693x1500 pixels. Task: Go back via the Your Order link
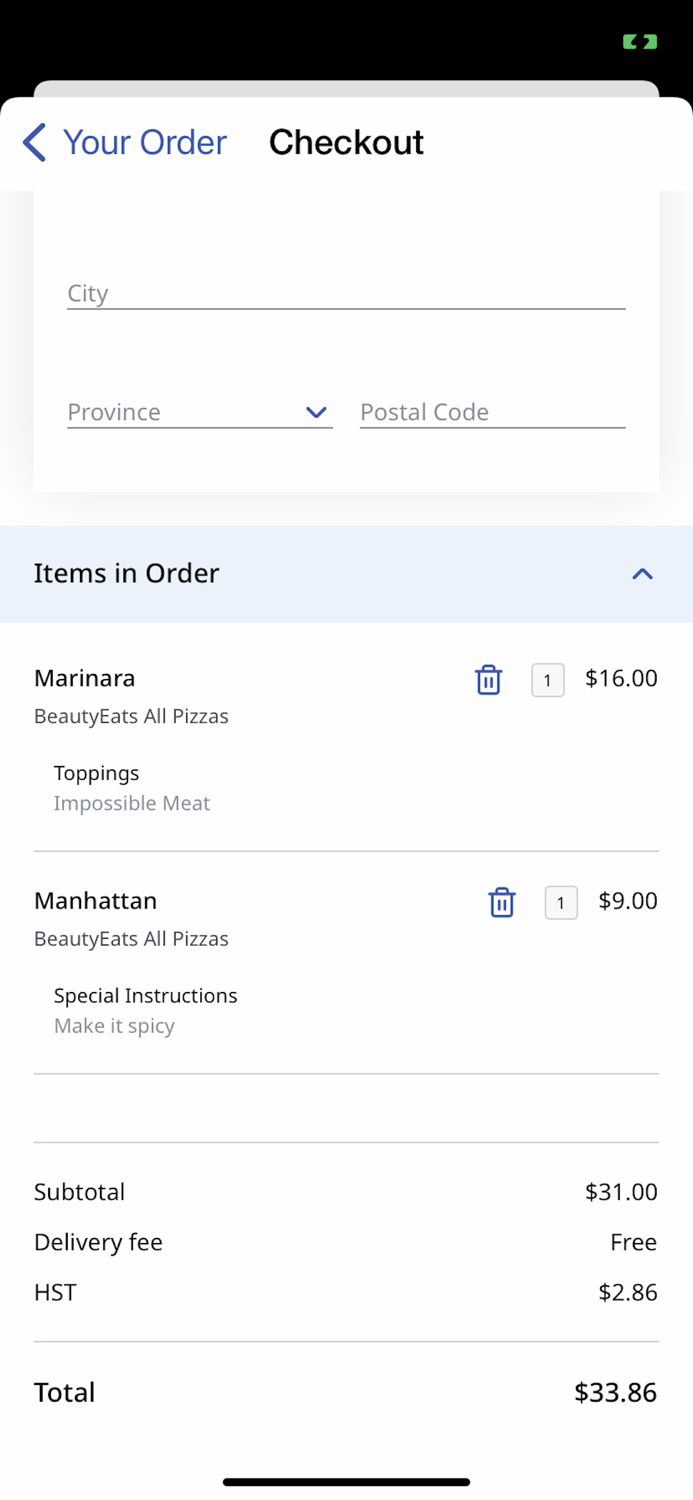144,143
